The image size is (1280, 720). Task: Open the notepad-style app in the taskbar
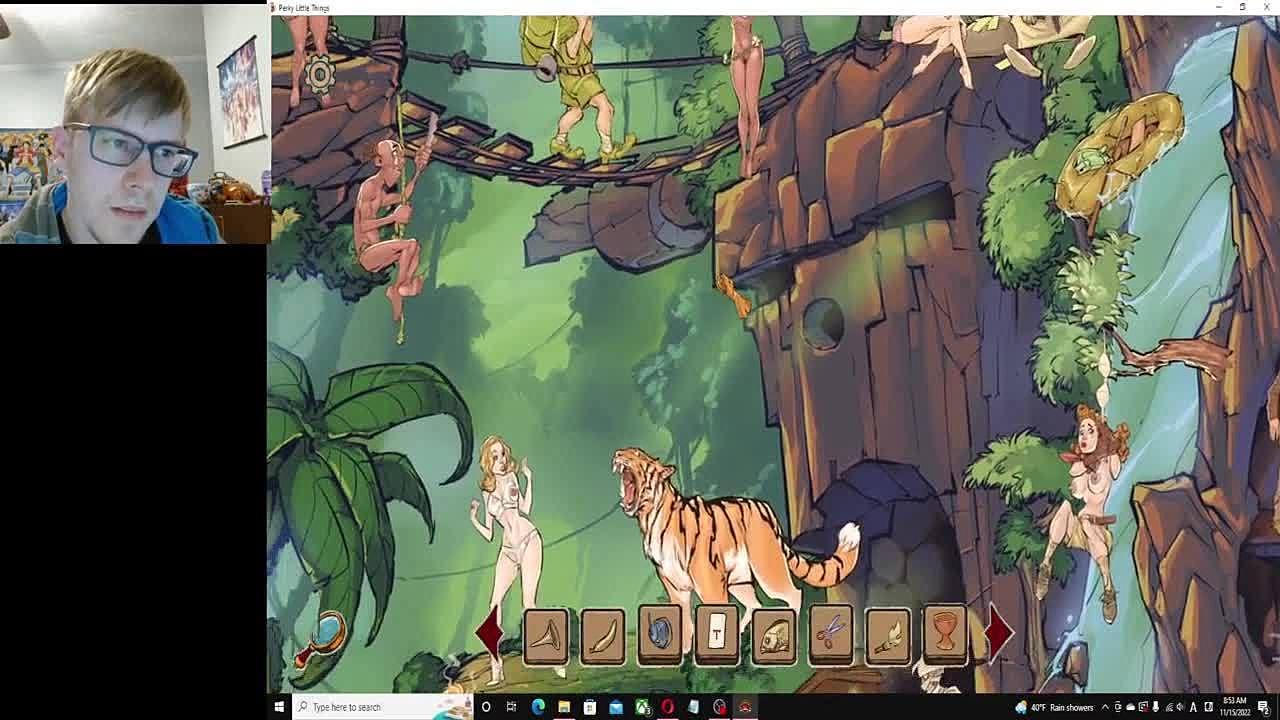(694, 707)
